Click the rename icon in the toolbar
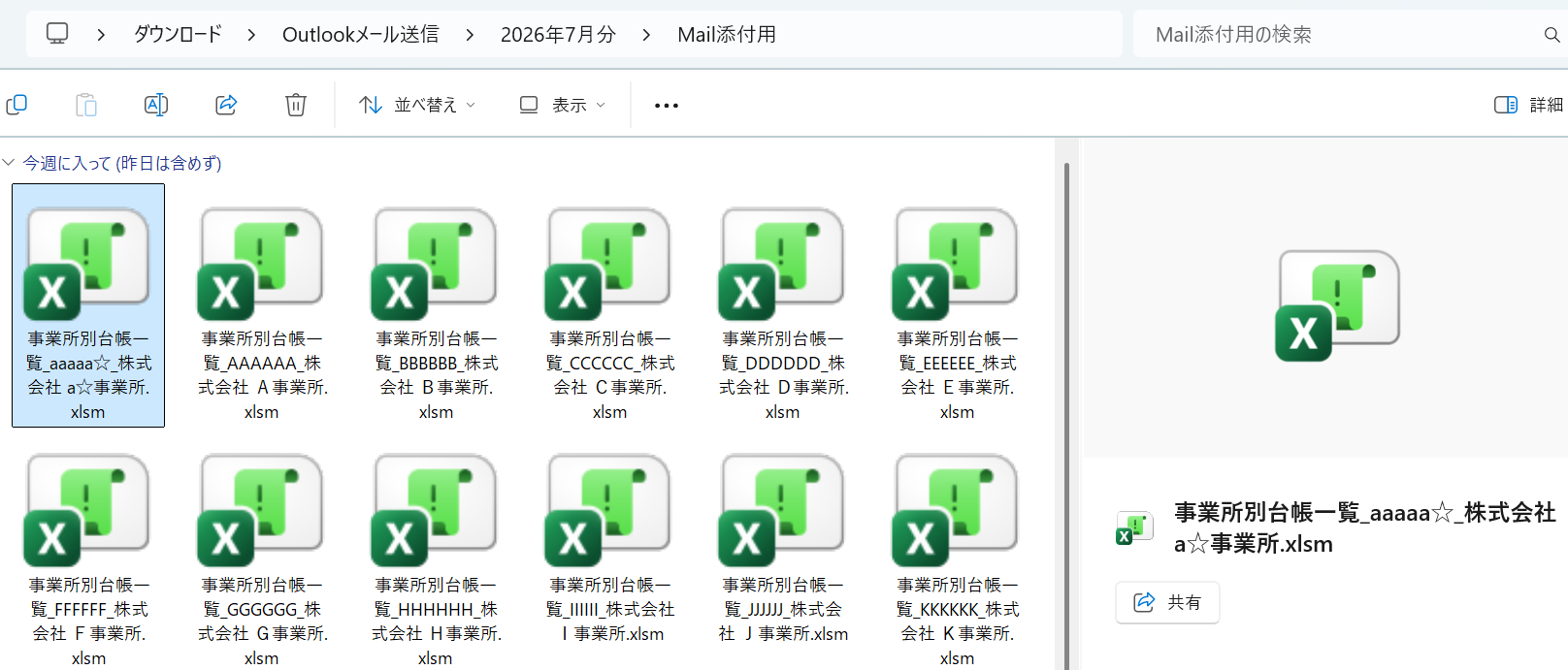This screenshot has height=670, width=1568. pyautogui.click(x=156, y=105)
